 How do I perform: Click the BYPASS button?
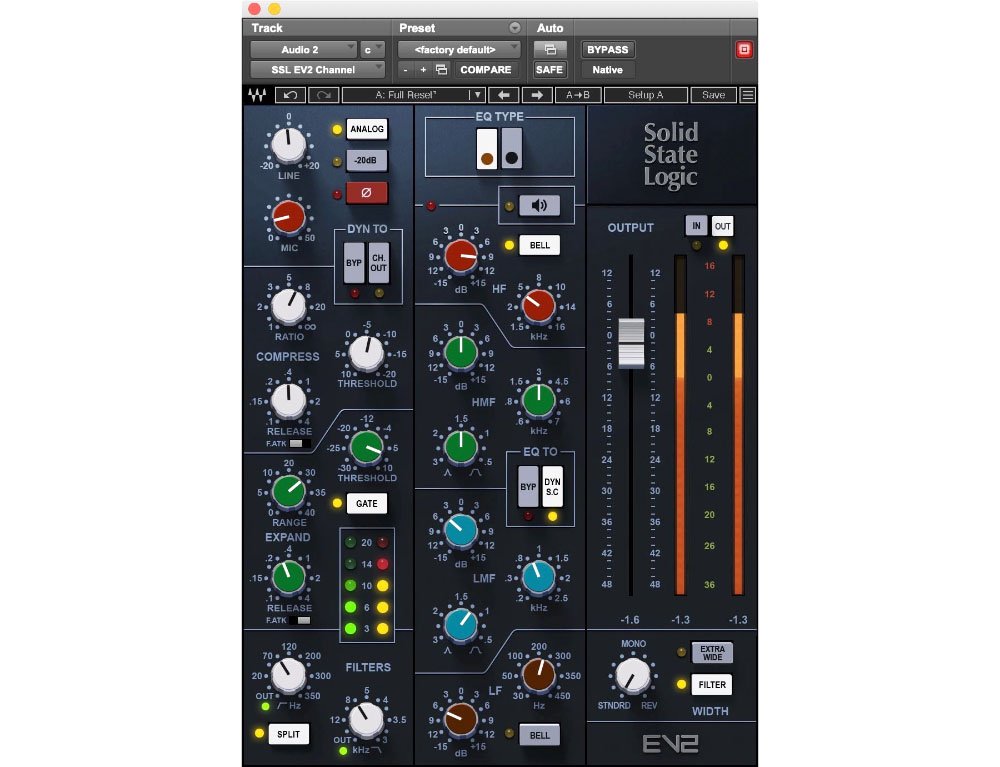607,49
